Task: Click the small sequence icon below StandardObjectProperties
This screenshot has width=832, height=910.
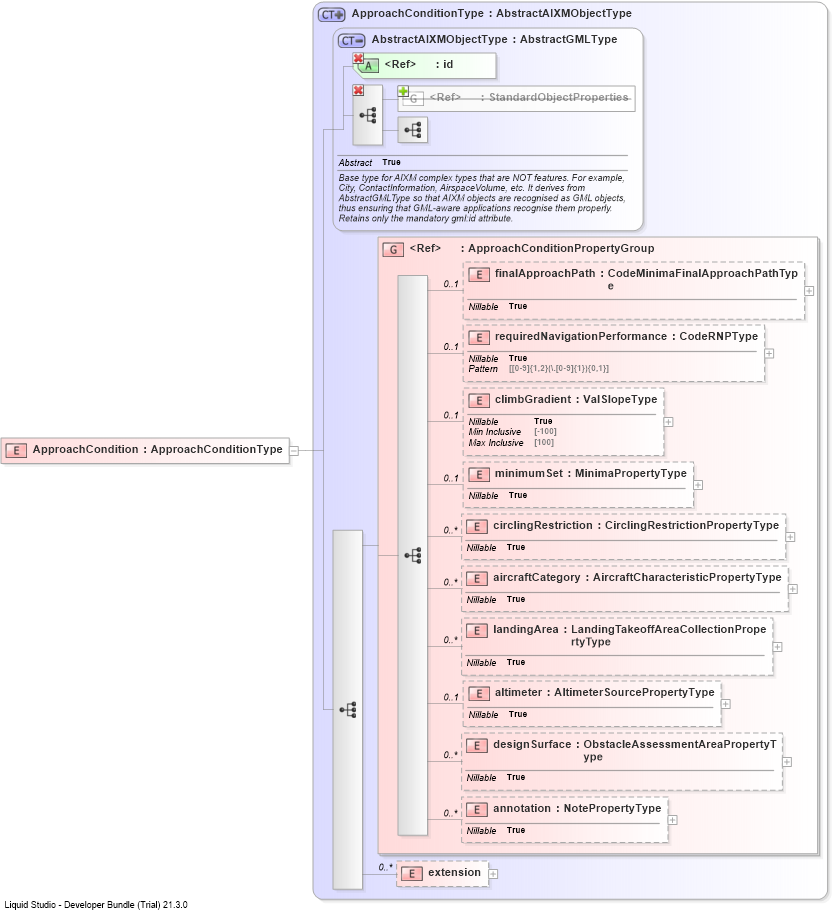Action: 413,130
